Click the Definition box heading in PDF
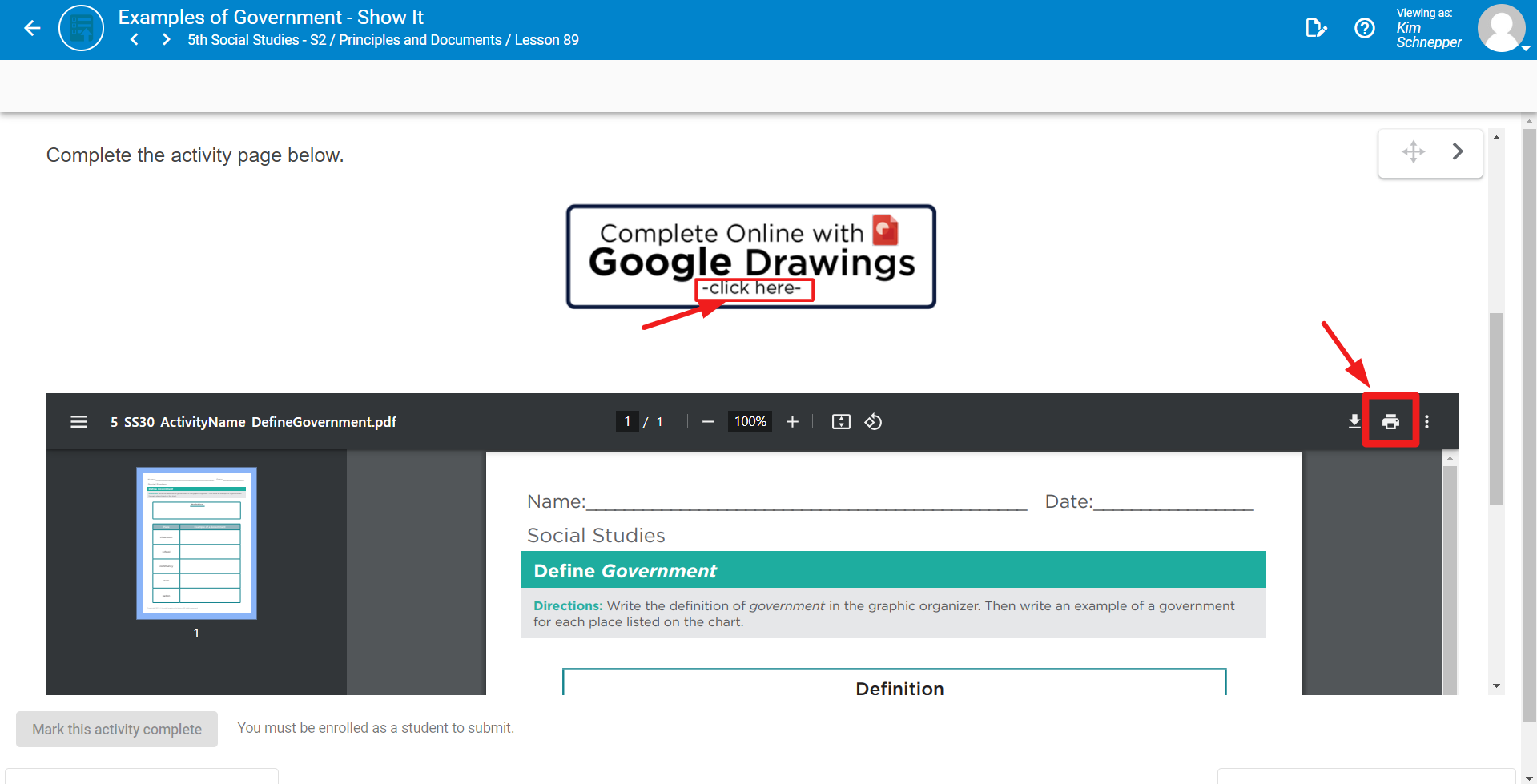The width and height of the screenshot is (1537, 784). pos(899,689)
